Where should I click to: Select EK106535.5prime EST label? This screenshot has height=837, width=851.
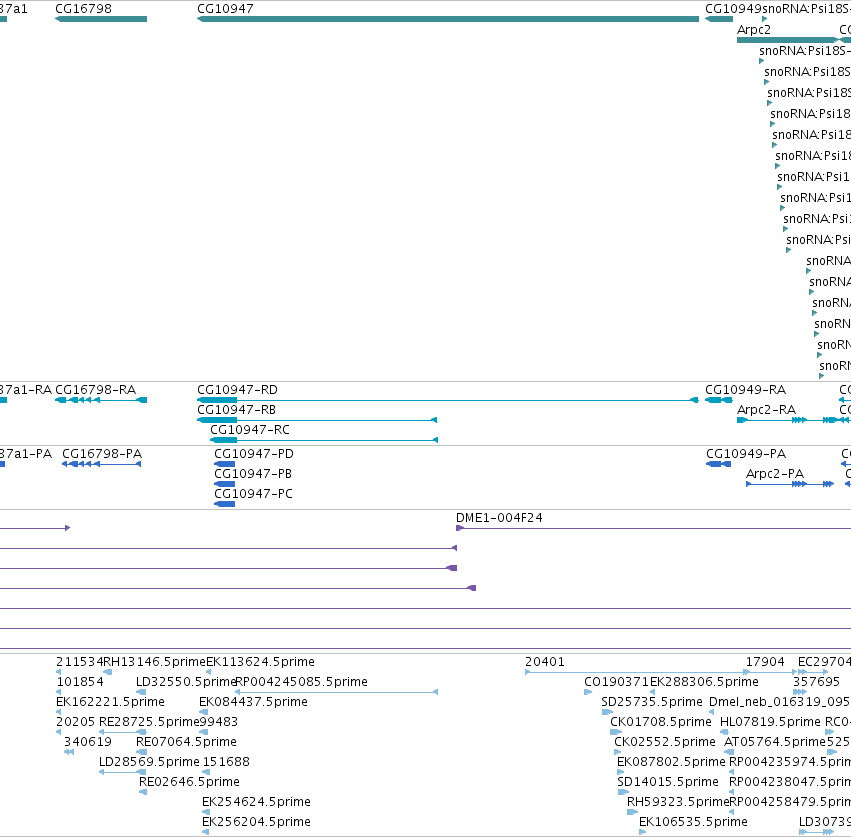693,822
